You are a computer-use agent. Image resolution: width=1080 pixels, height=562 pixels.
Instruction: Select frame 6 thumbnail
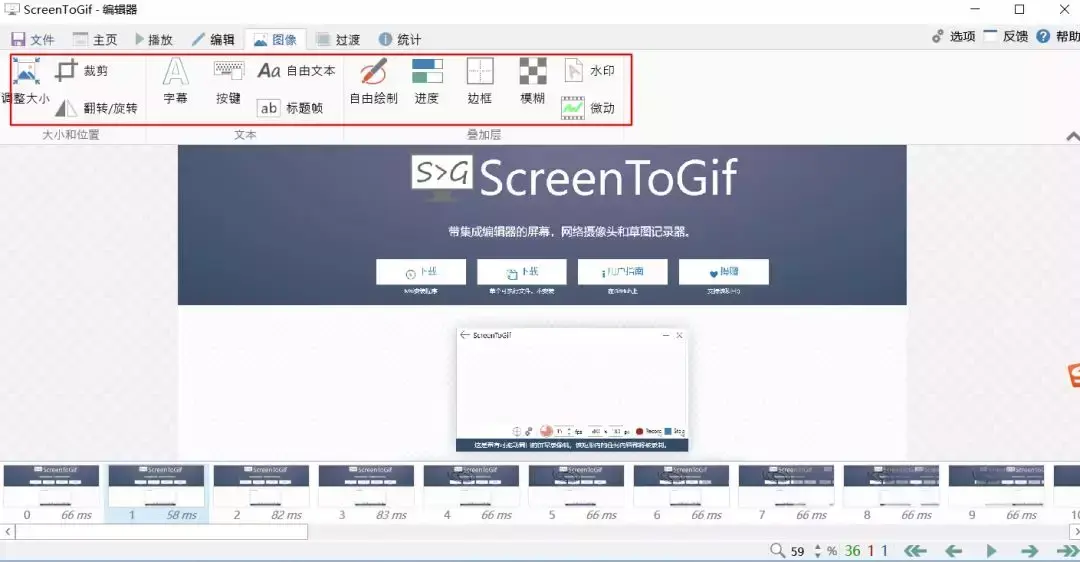tap(682, 493)
